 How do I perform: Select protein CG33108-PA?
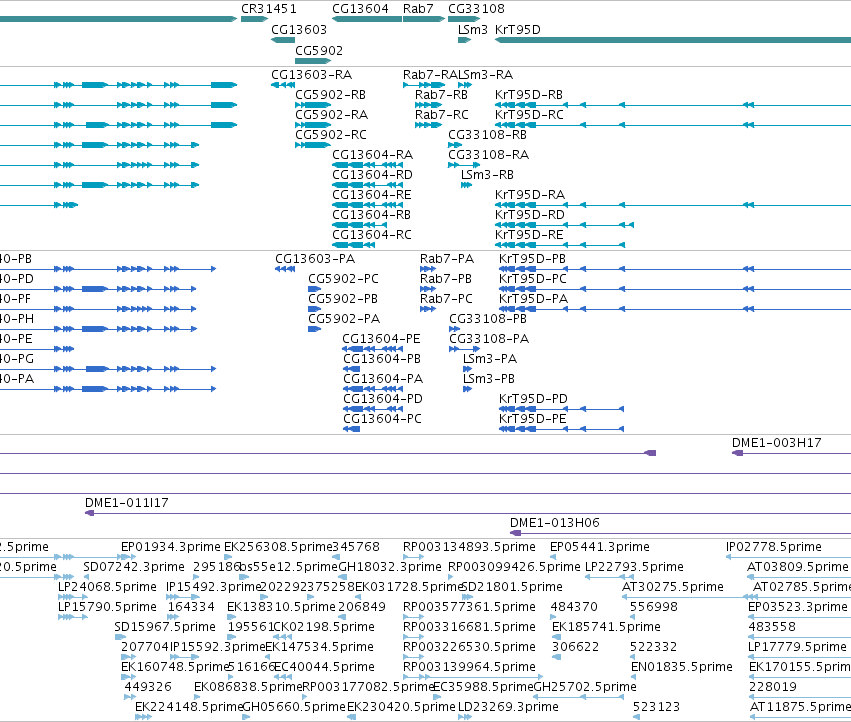tap(489, 339)
